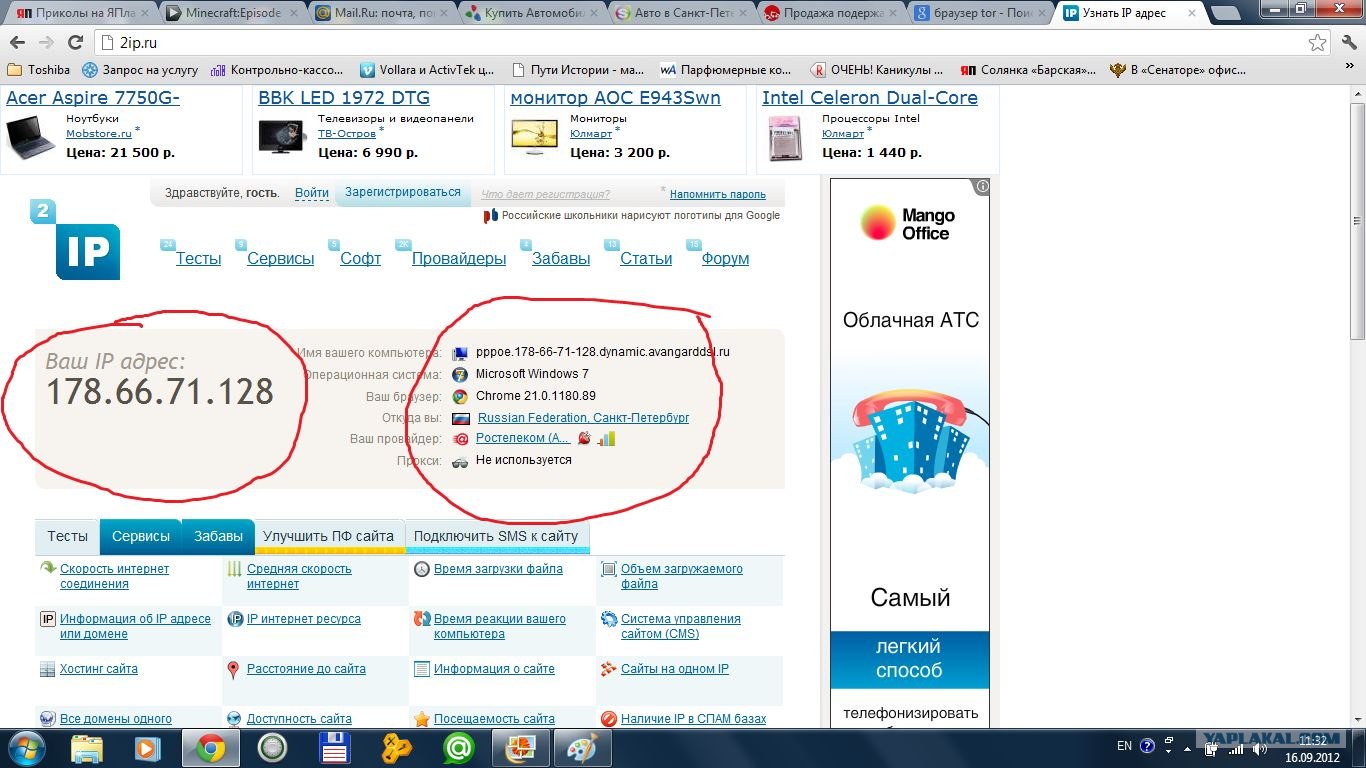Click the IP address 178.66.71.128 text
The image size is (1366, 768).
tap(160, 392)
